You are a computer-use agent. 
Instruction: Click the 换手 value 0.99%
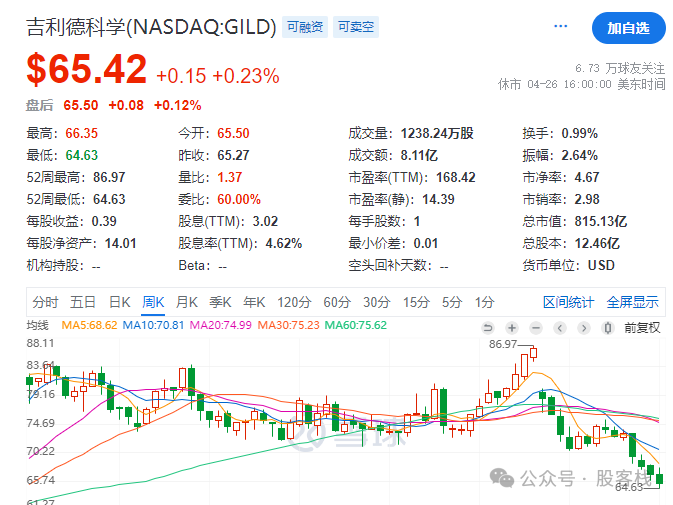(x=579, y=133)
